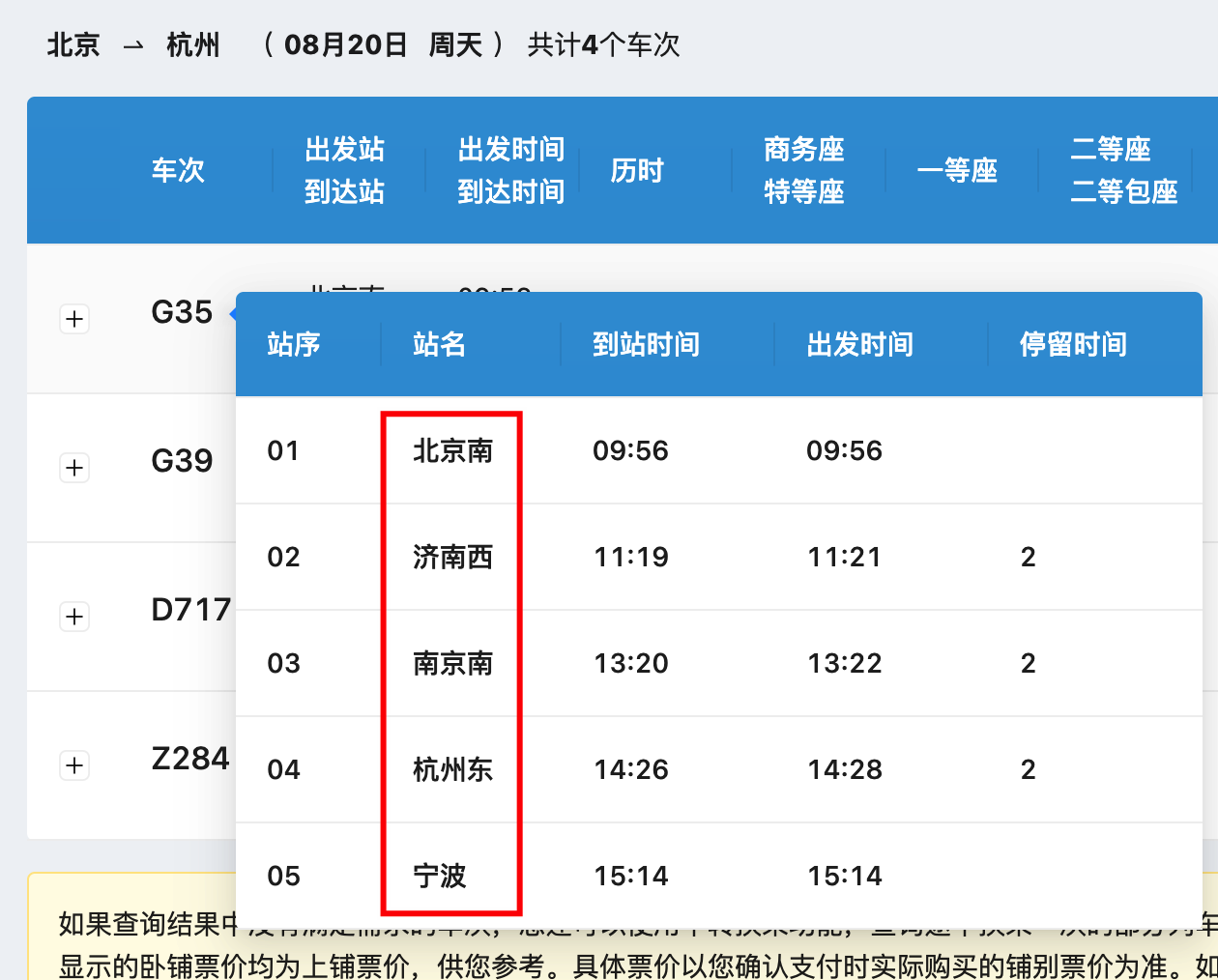Click stop sequence number 02
Image resolution: width=1218 pixels, height=980 pixels.
[x=283, y=557]
